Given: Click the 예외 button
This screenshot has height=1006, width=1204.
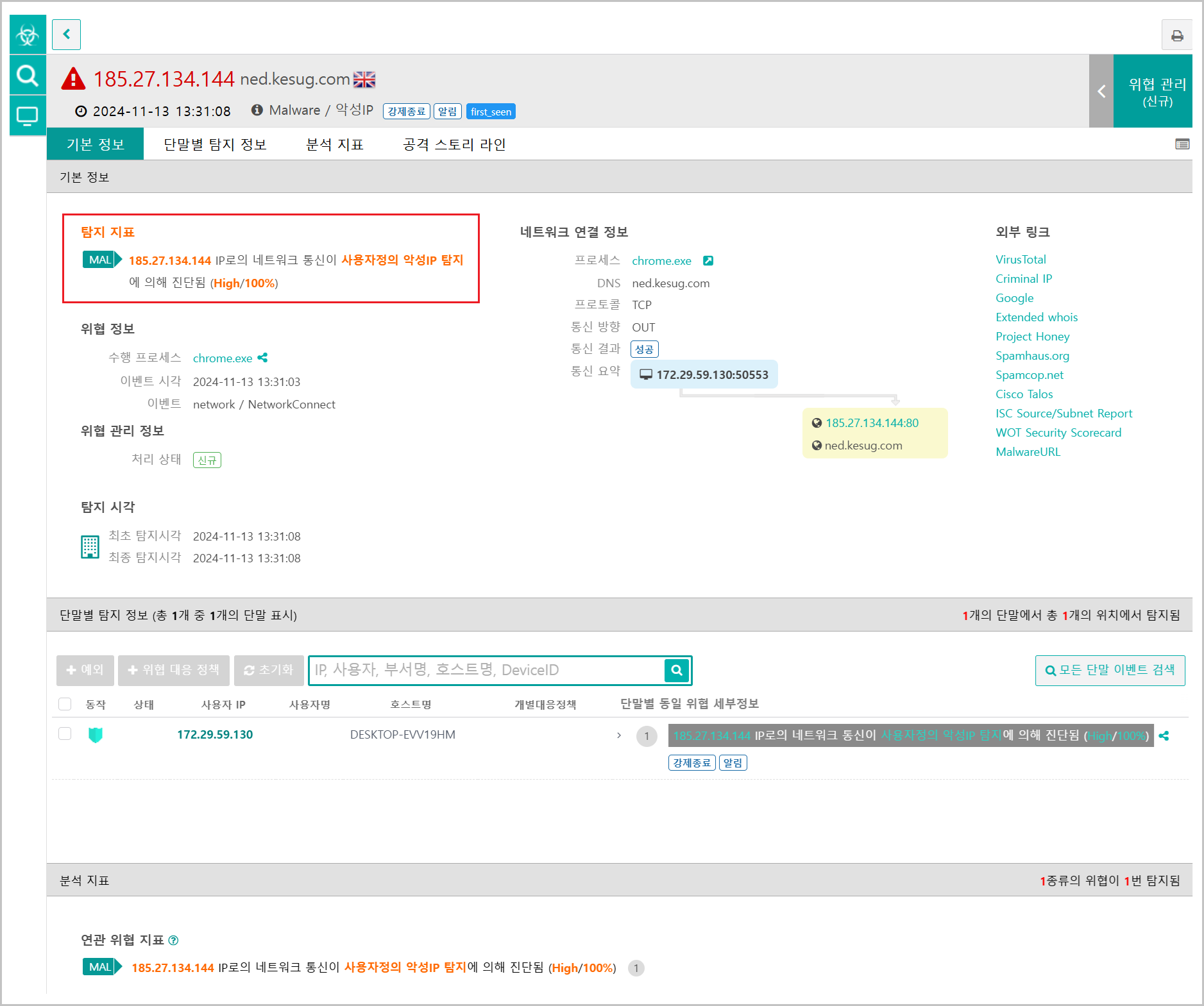Looking at the screenshot, I should pos(85,670).
